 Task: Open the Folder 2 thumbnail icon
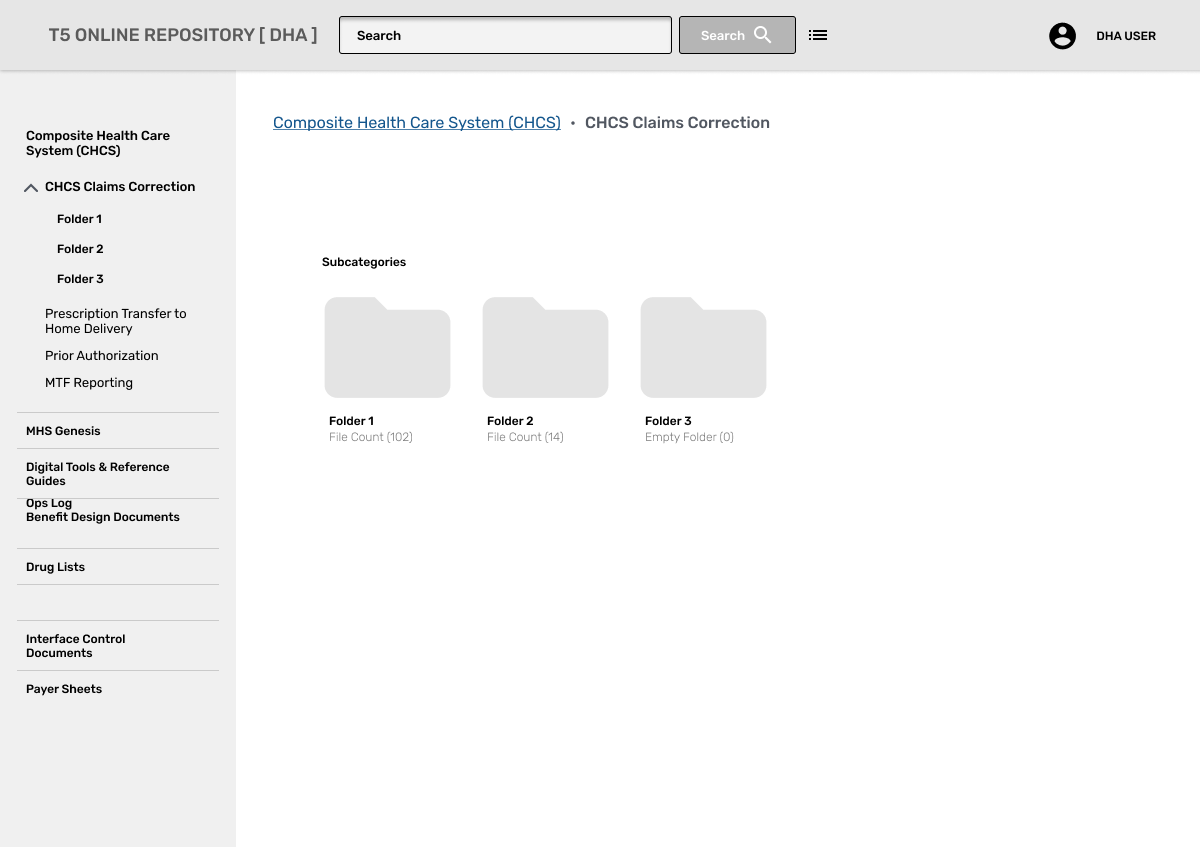coord(545,347)
